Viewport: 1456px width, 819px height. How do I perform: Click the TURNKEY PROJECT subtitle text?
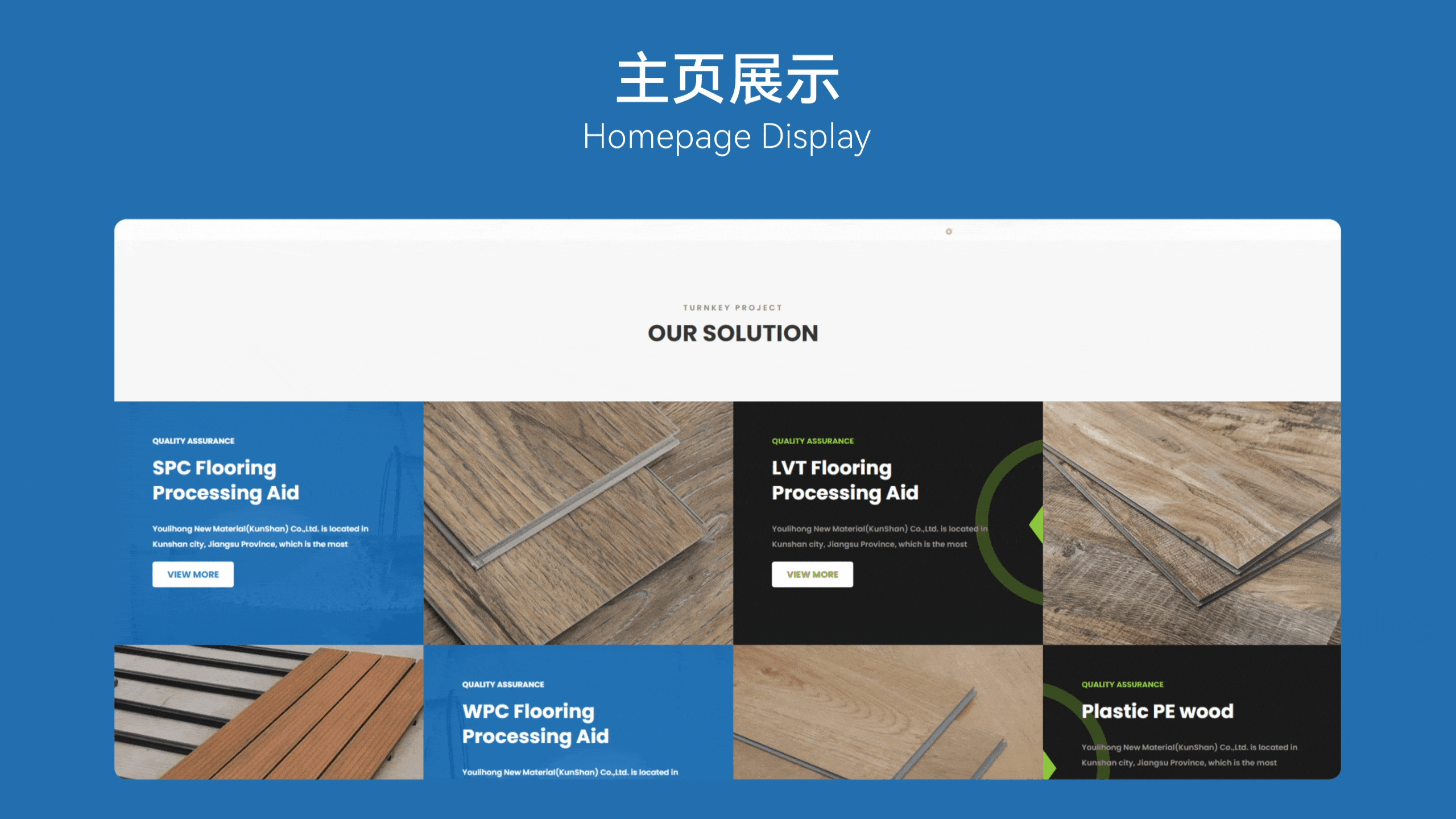pos(733,308)
